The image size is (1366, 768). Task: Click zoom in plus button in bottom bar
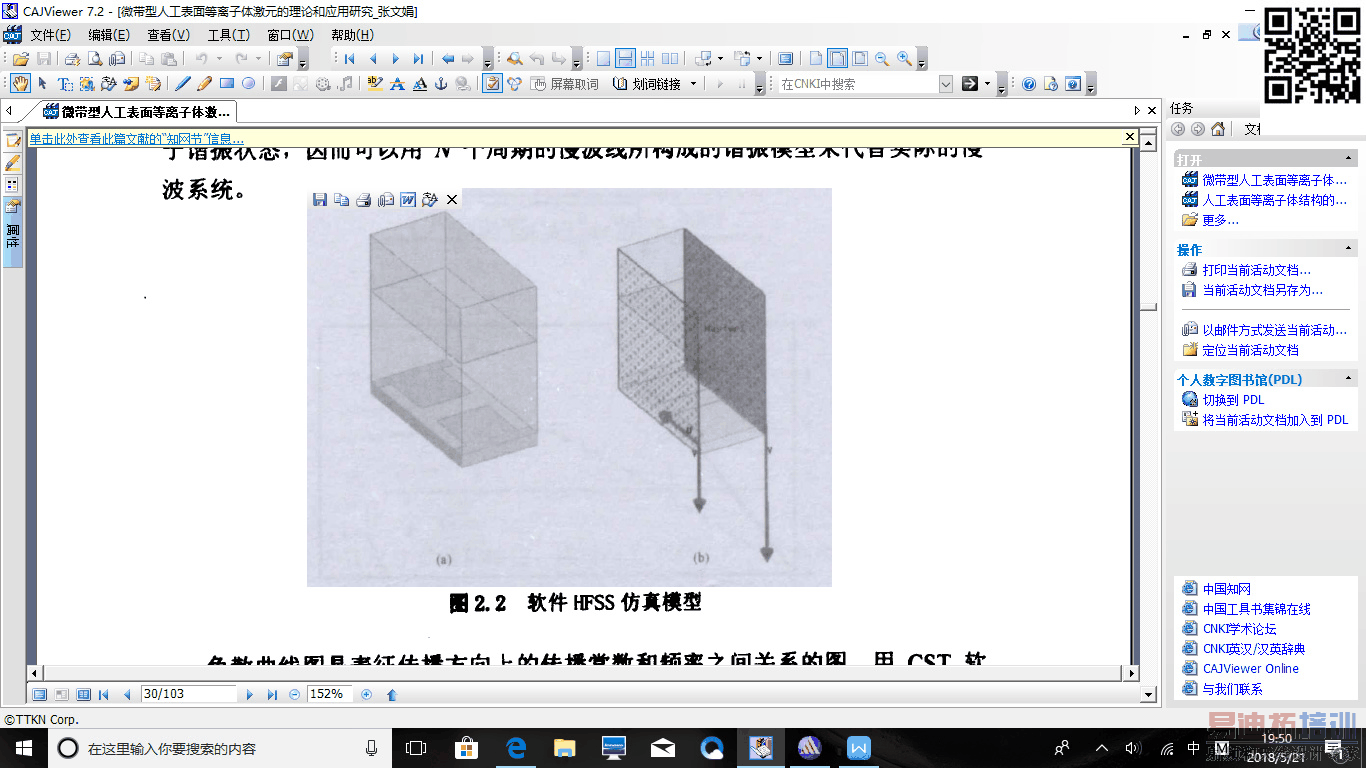click(x=366, y=694)
